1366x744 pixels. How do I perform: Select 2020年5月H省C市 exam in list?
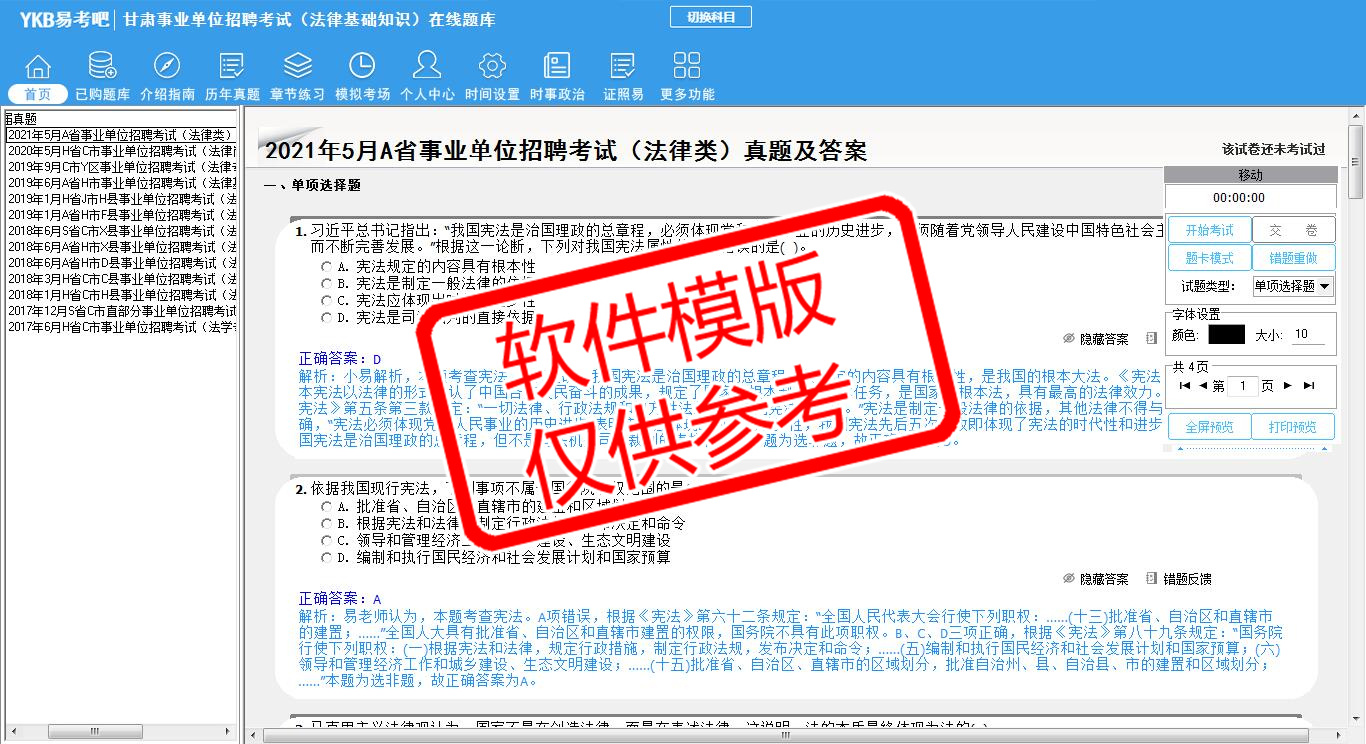(x=120, y=151)
